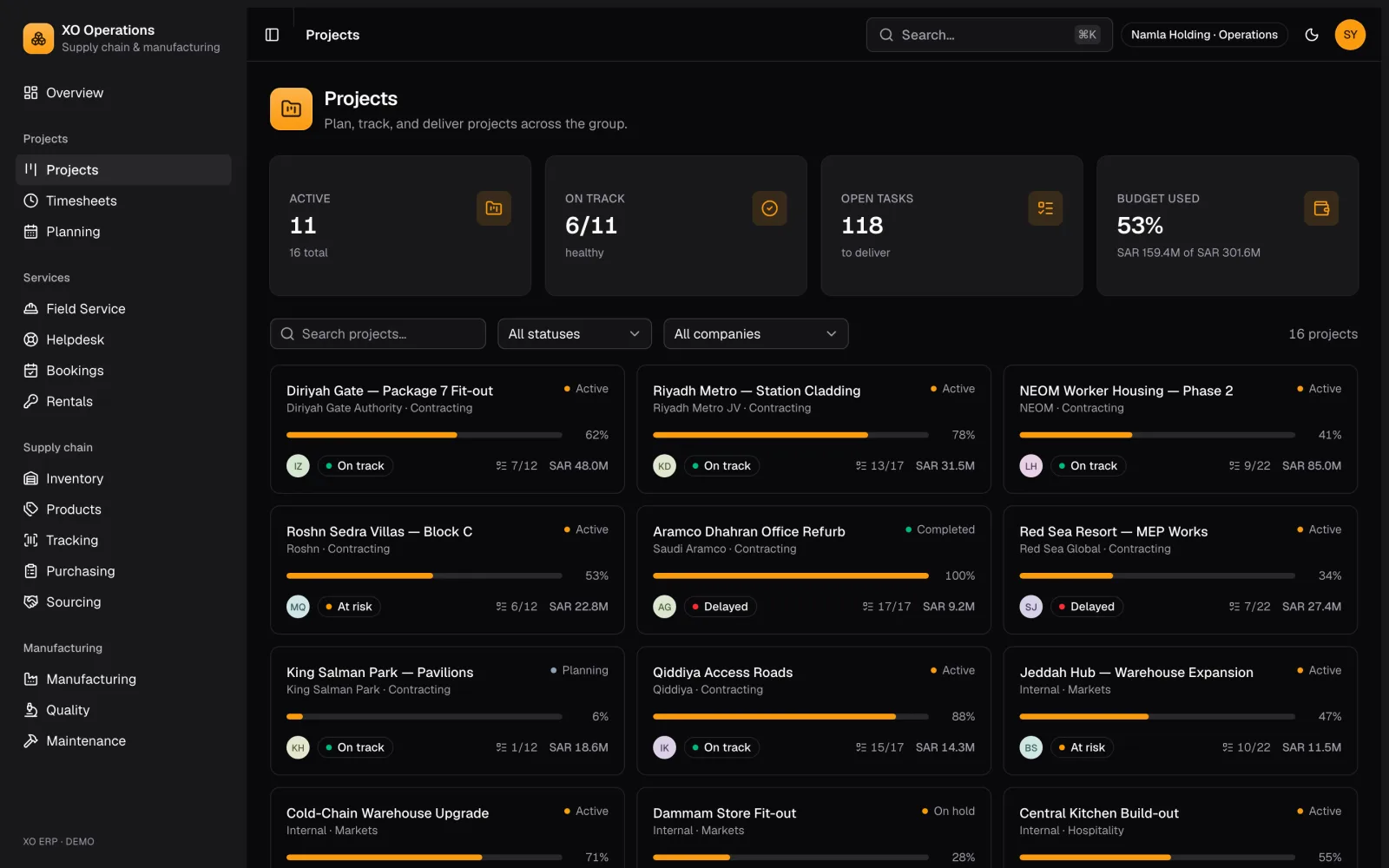
Task: Click the On Track checkmark icon
Action: coord(769,208)
